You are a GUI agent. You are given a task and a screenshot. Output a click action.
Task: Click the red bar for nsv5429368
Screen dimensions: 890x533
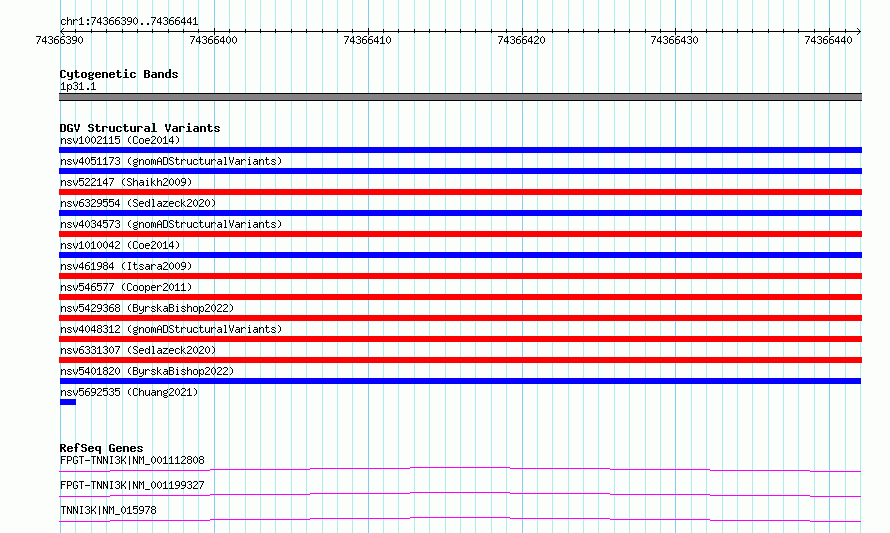pyautogui.click(x=460, y=318)
